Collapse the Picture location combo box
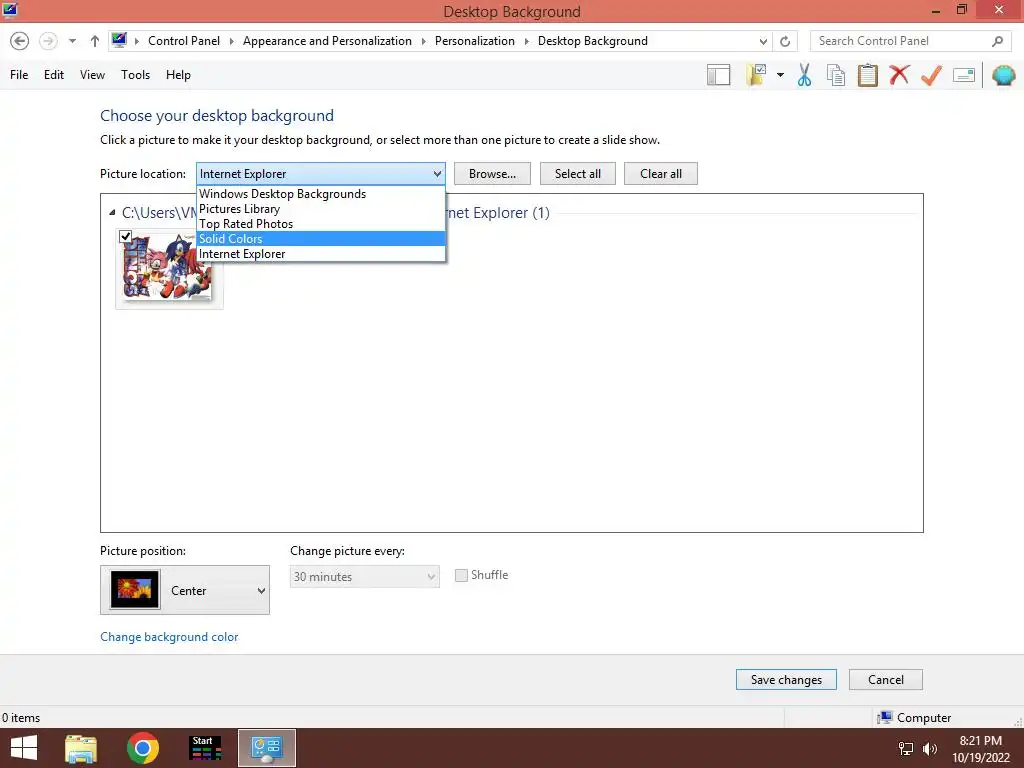This screenshot has width=1024, height=768. pos(321,174)
